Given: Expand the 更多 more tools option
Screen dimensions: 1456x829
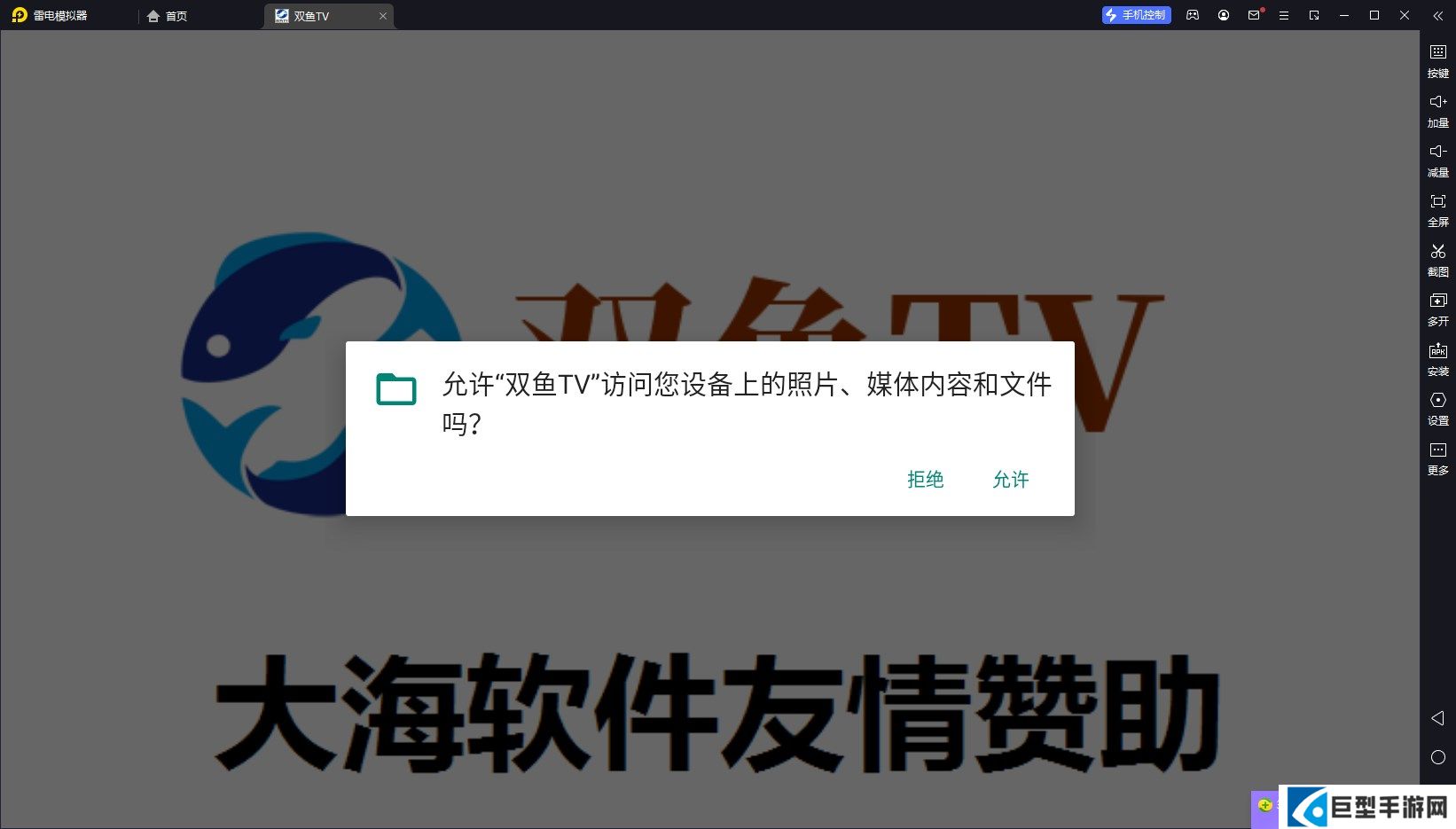Looking at the screenshot, I should [x=1437, y=458].
